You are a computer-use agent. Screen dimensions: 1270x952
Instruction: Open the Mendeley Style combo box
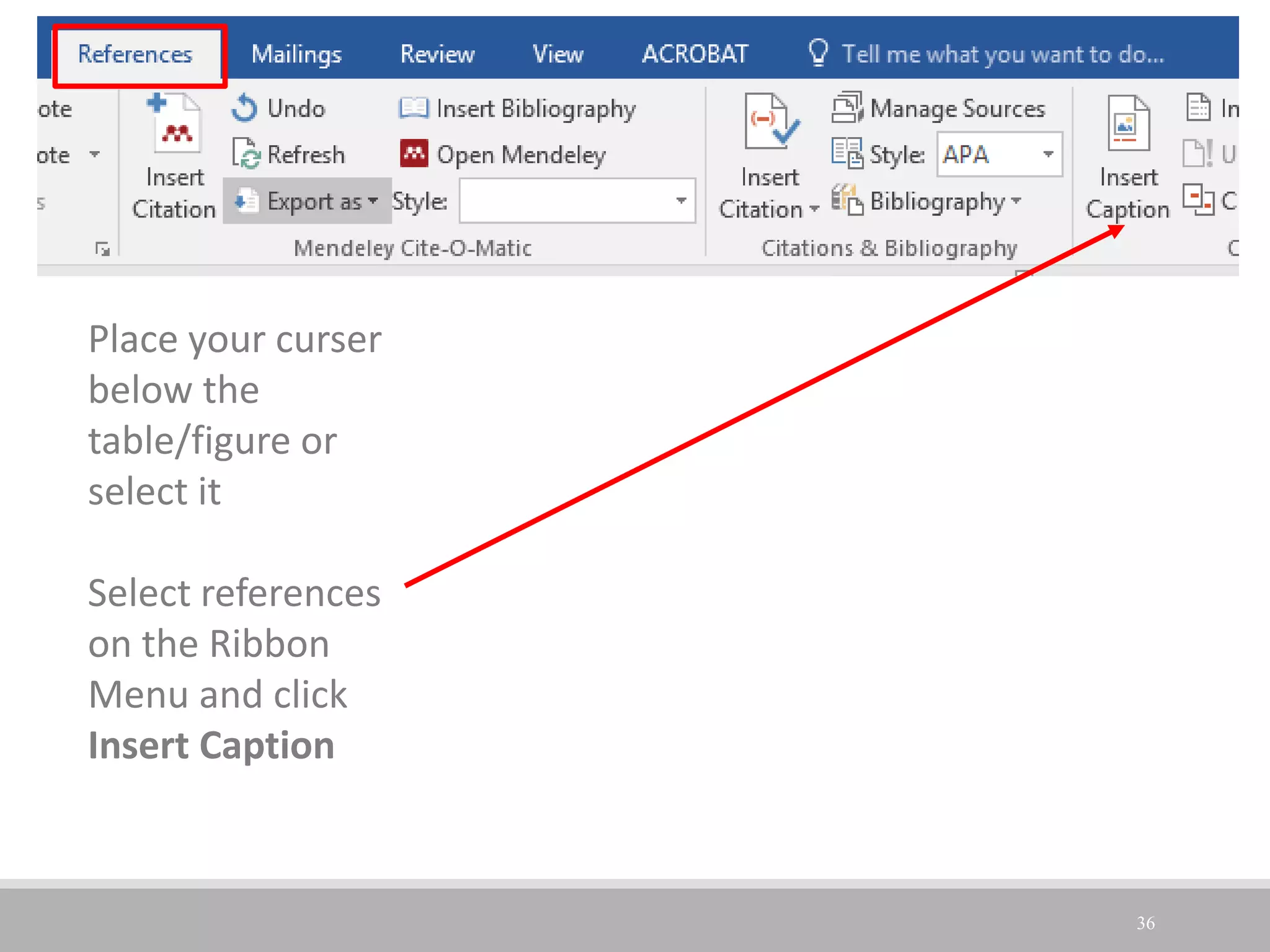682,200
